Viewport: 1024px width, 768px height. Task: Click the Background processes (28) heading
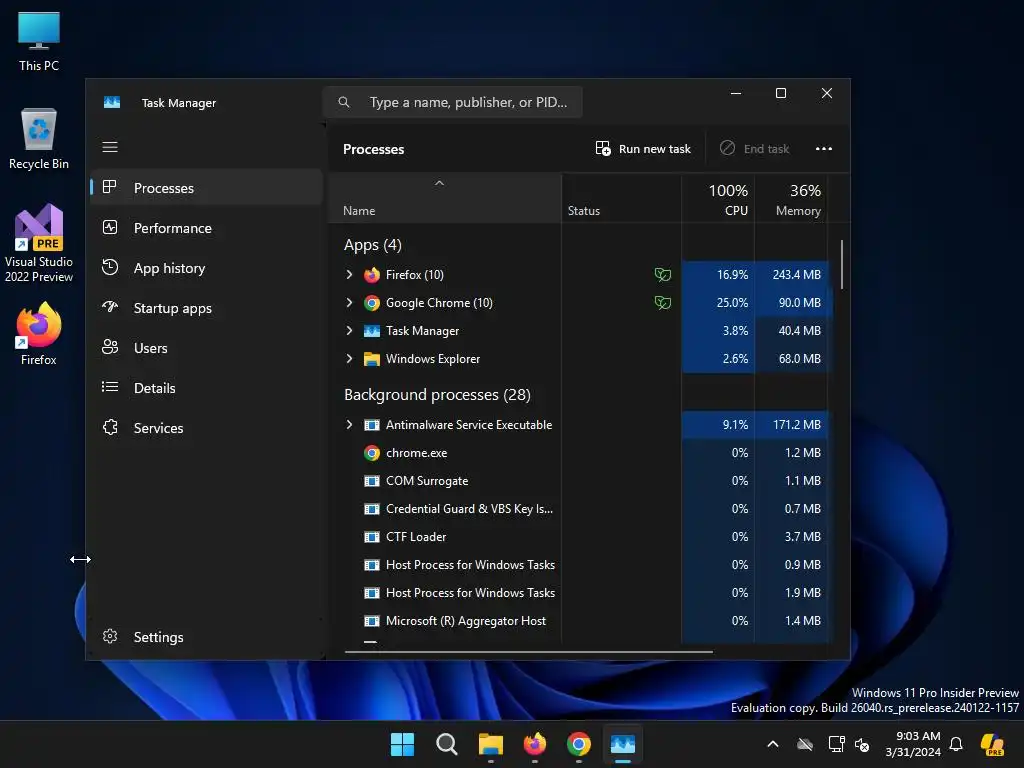click(437, 394)
